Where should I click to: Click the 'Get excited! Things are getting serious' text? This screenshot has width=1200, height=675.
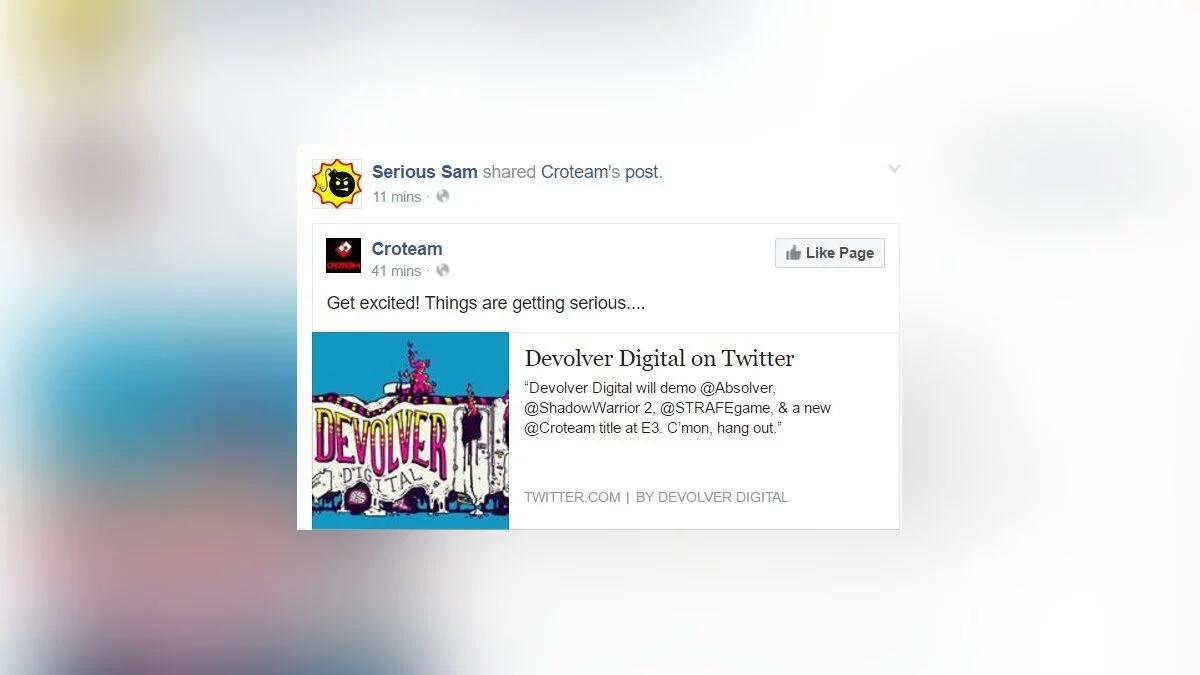tap(486, 303)
